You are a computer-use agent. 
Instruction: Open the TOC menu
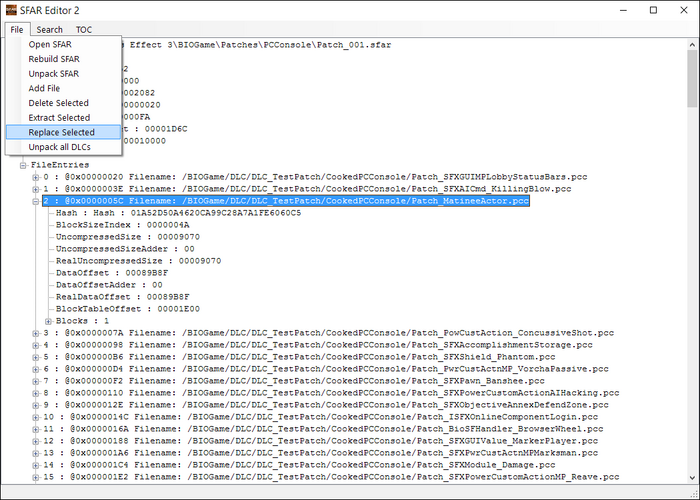click(83, 29)
